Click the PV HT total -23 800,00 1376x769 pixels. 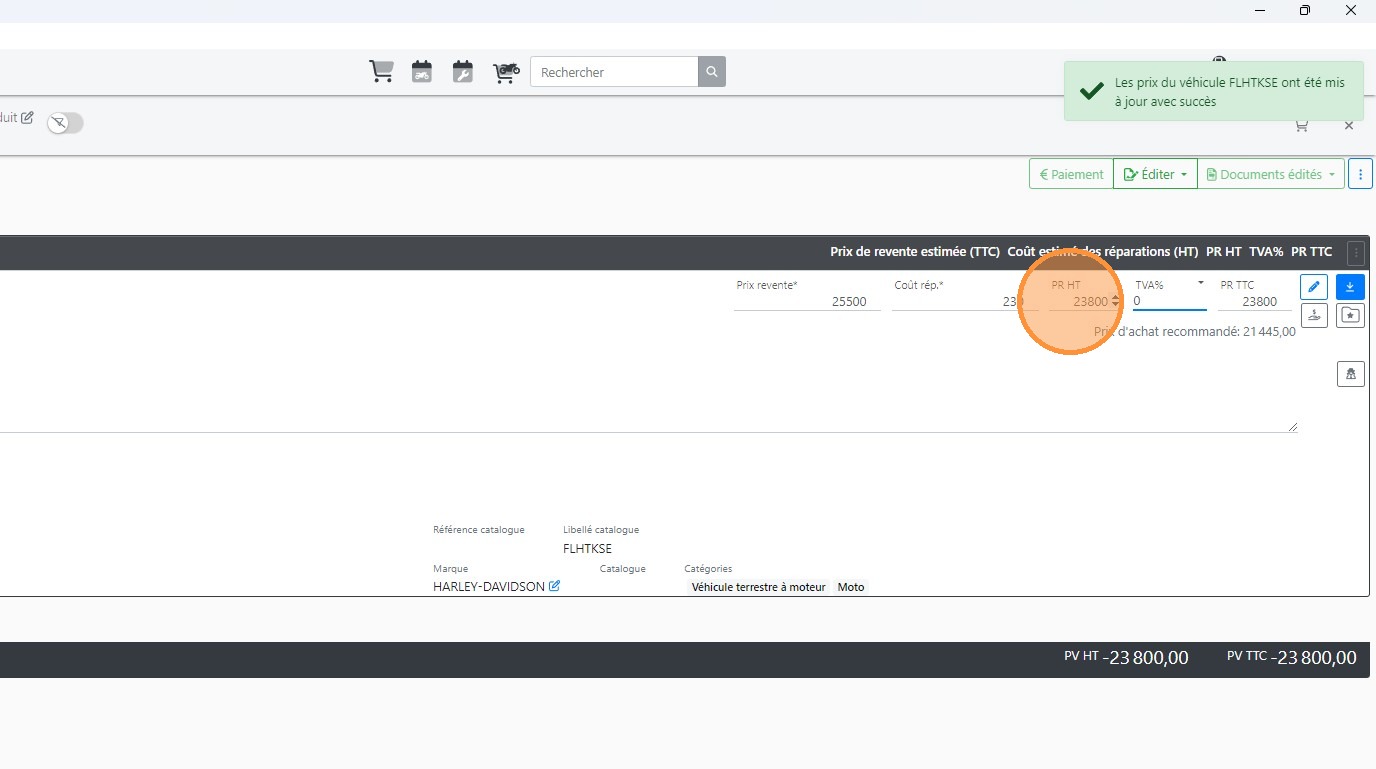click(1147, 657)
